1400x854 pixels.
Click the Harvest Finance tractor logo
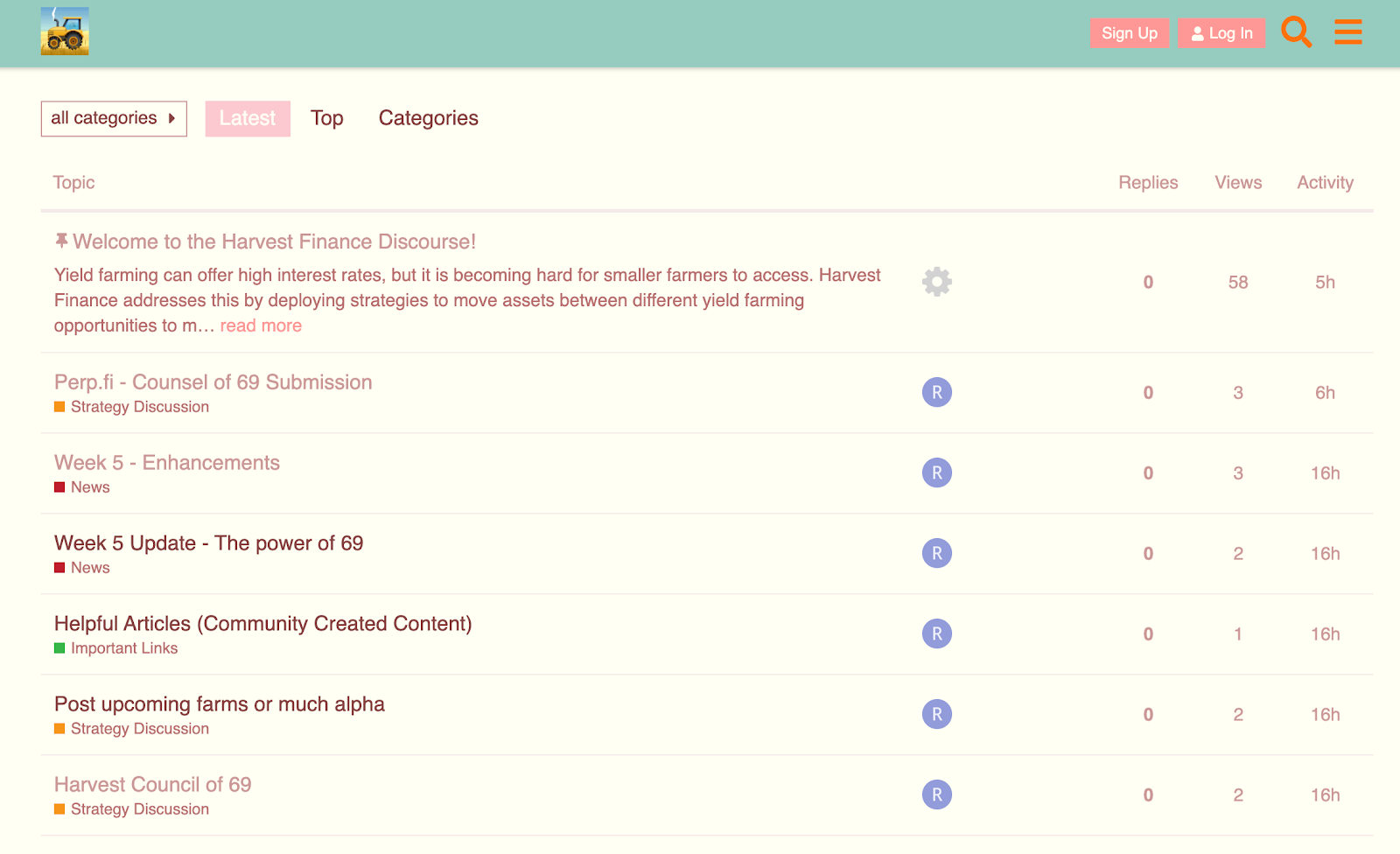65,31
